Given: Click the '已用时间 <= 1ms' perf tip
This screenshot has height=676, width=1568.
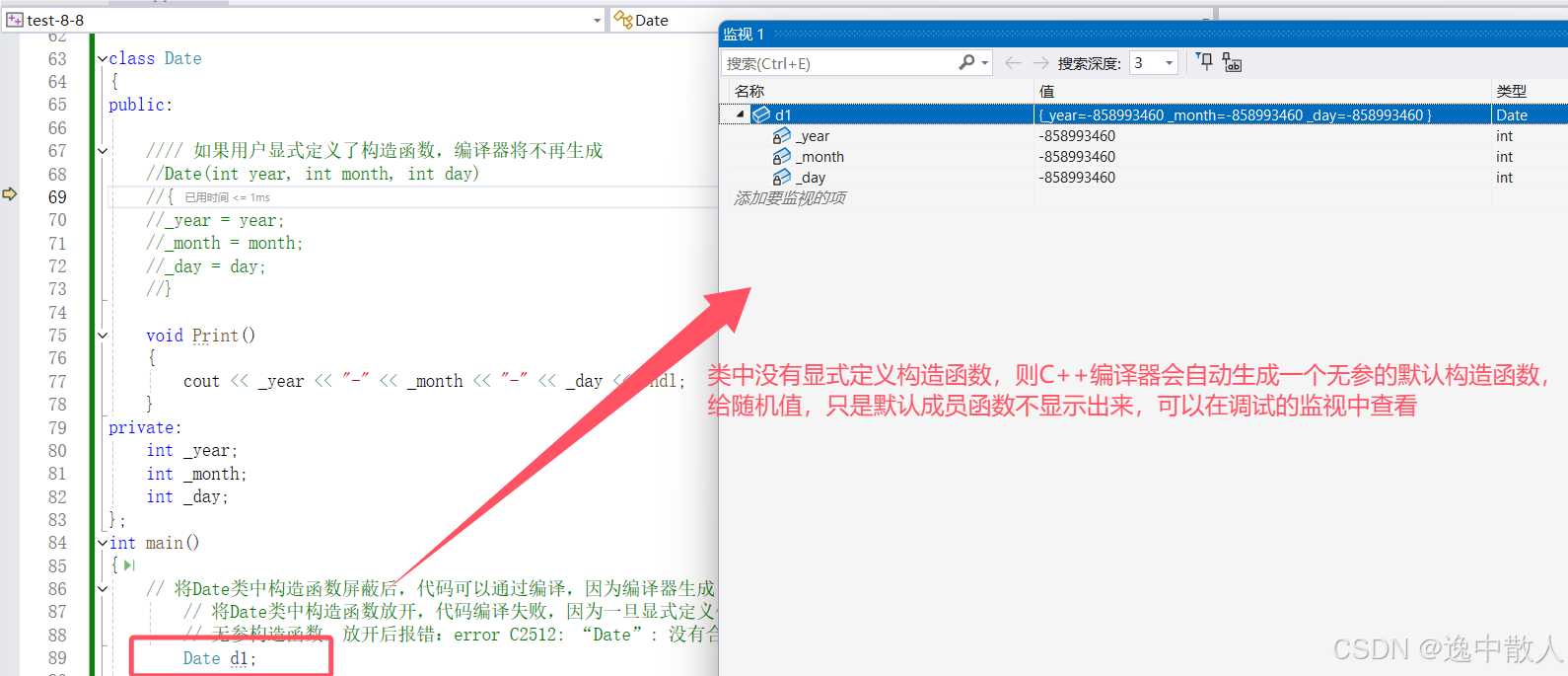Looking at the screenshot, I should pyautogui.click(x=227, y=197).
